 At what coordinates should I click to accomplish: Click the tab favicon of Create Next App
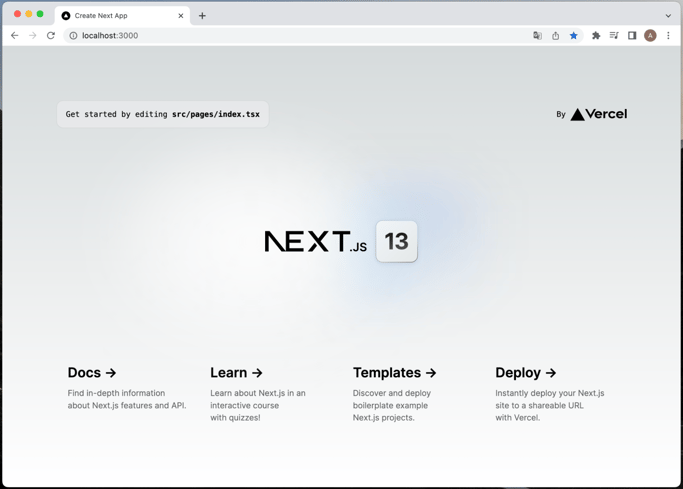pos(66,16)
